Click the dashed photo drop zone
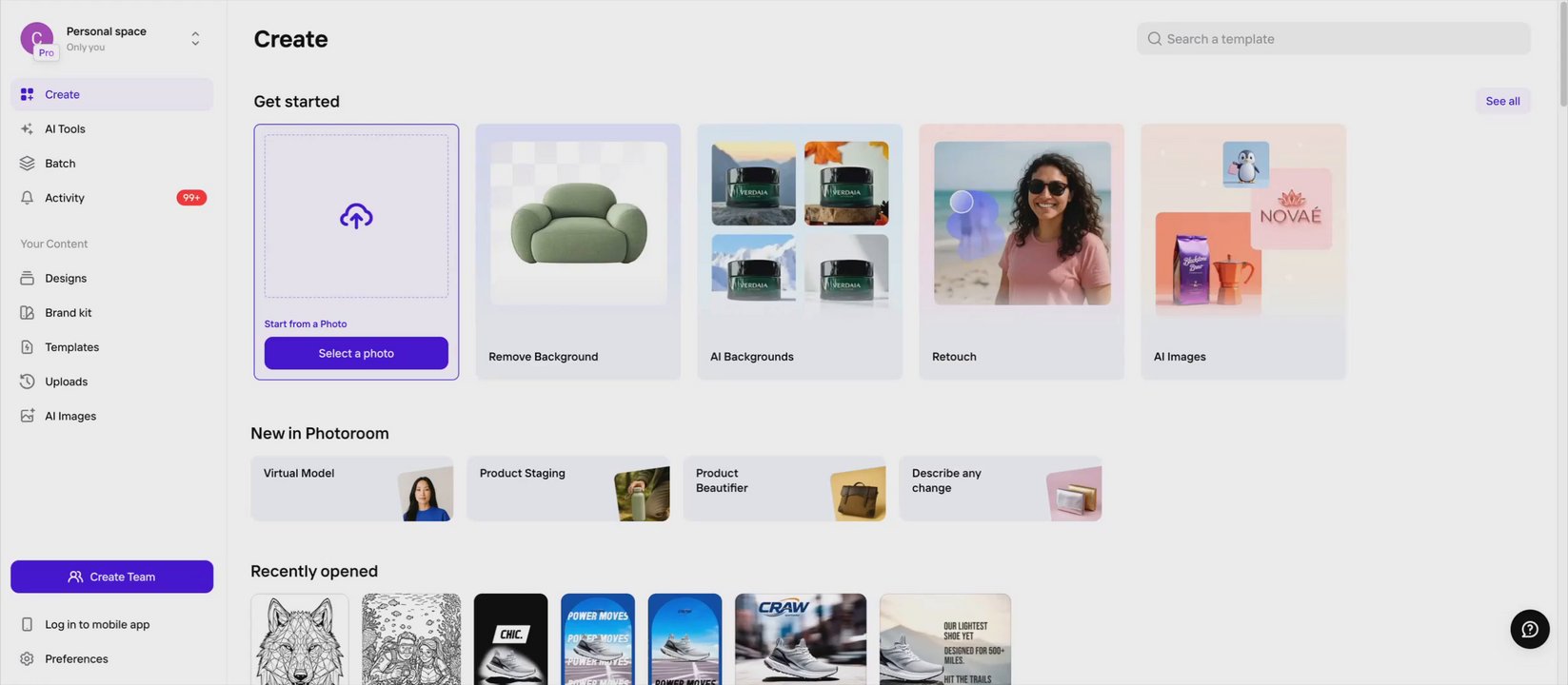 coord(356,216)
